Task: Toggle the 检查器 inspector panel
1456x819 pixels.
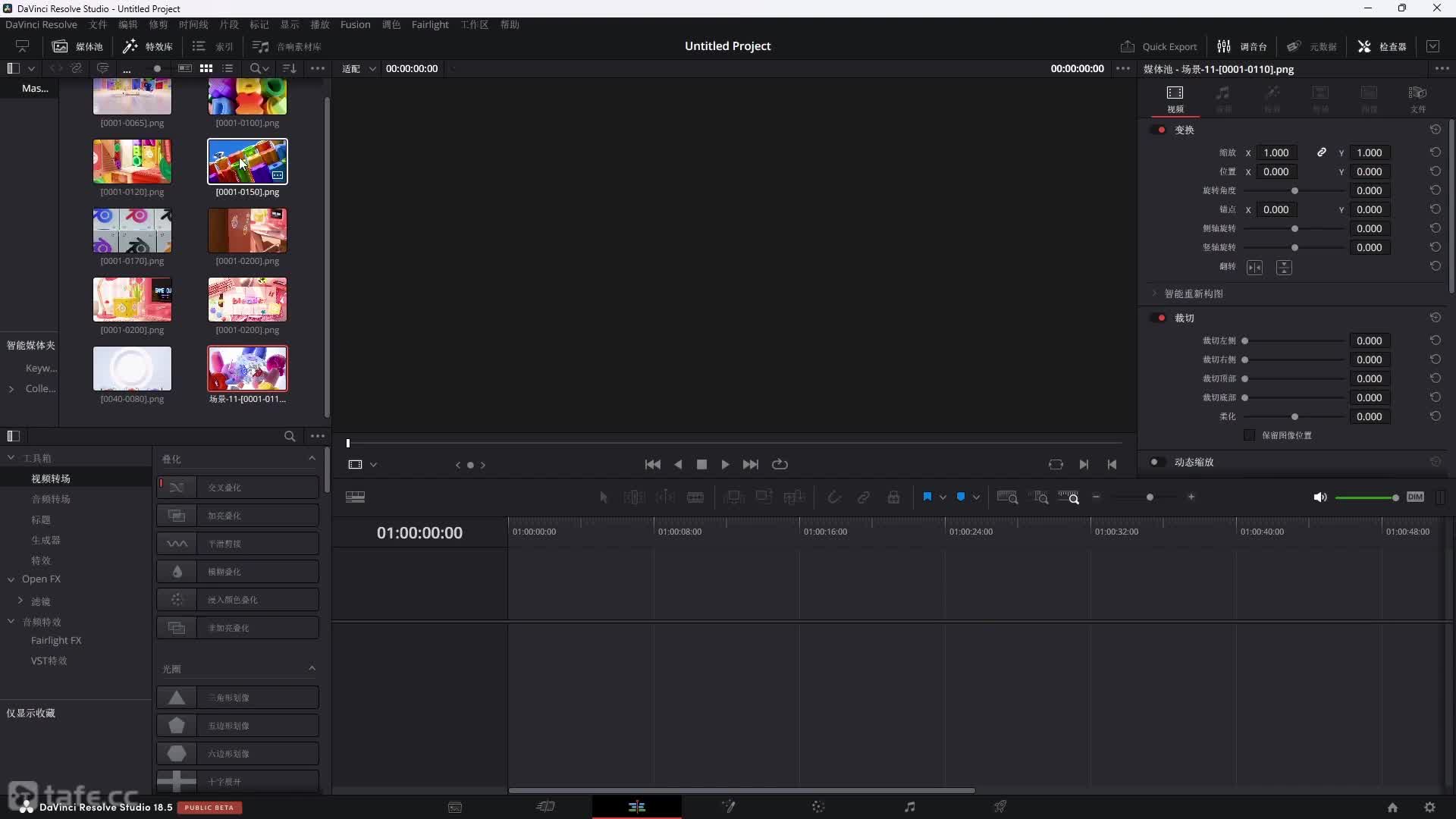Action: point(1382,46)
